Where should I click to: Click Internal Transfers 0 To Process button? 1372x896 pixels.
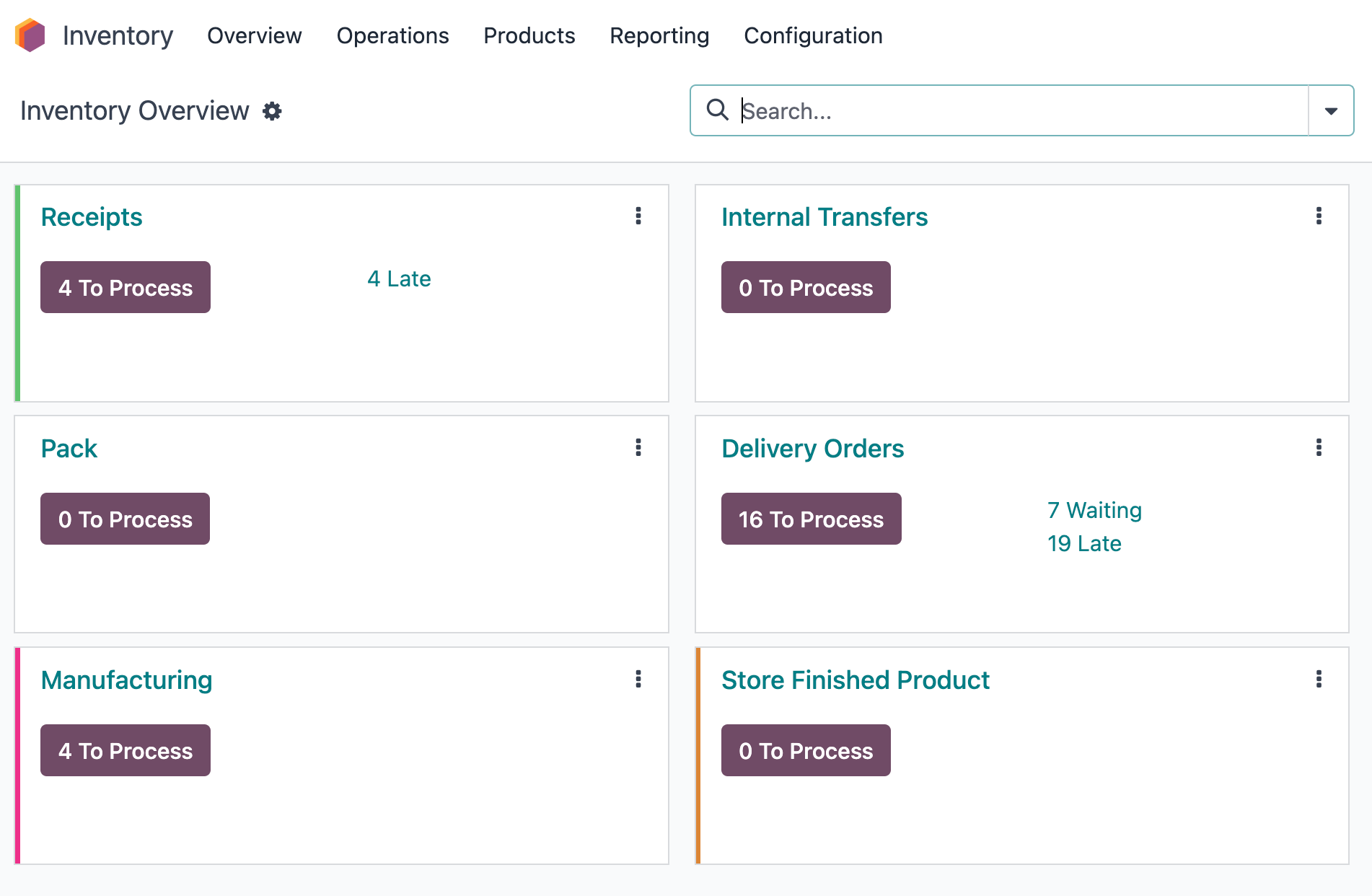click(x=806, y=287)
